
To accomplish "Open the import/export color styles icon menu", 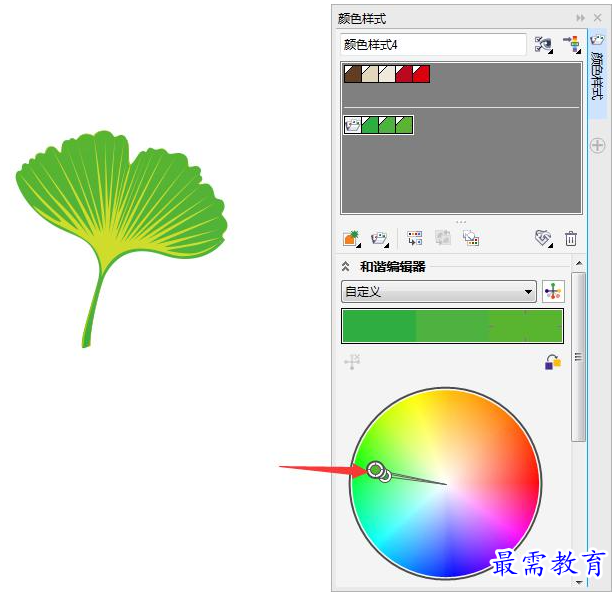I will point(572,44).
